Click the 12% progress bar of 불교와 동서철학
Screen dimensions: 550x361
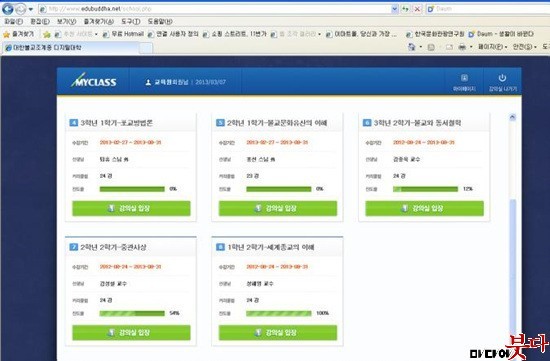(425, 189)
